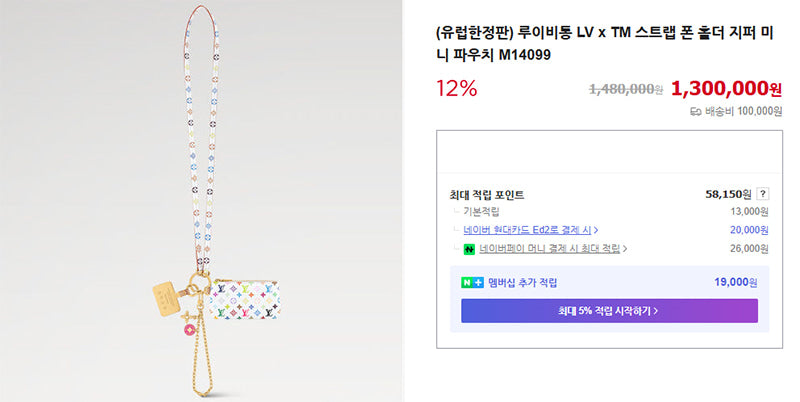
Task: Expand chevron after 네이버 현대카드 Ed2로 결제 시
Action: [x=596, y=231]
